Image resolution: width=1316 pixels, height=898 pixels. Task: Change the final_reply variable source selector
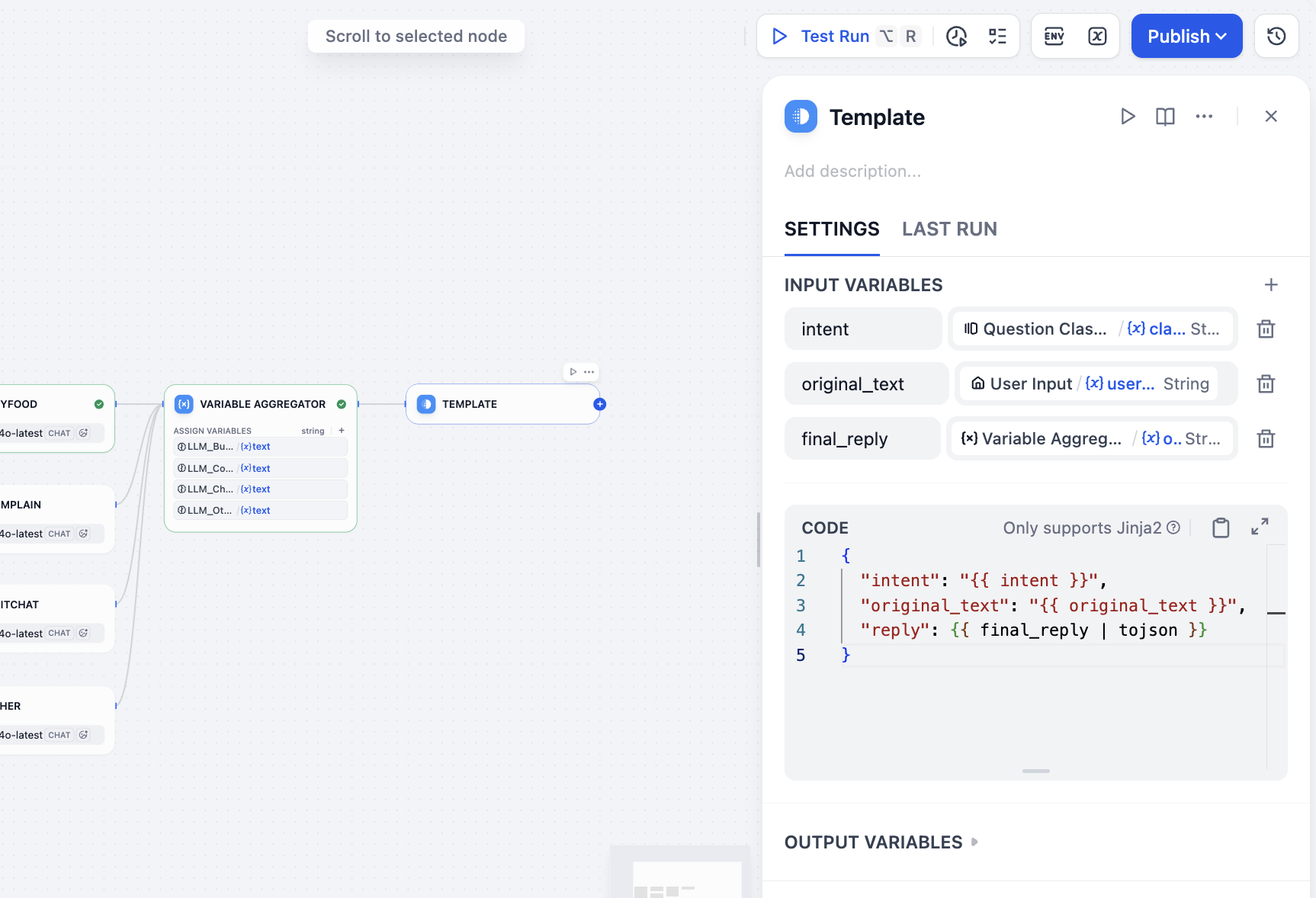click(1091, 439)
